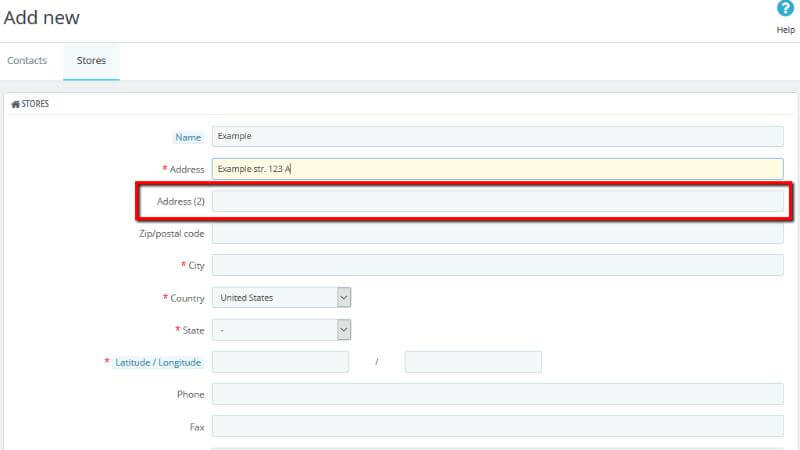Click the City input field
The height and width of the screenshot is (450, 800).
[497, 265]
